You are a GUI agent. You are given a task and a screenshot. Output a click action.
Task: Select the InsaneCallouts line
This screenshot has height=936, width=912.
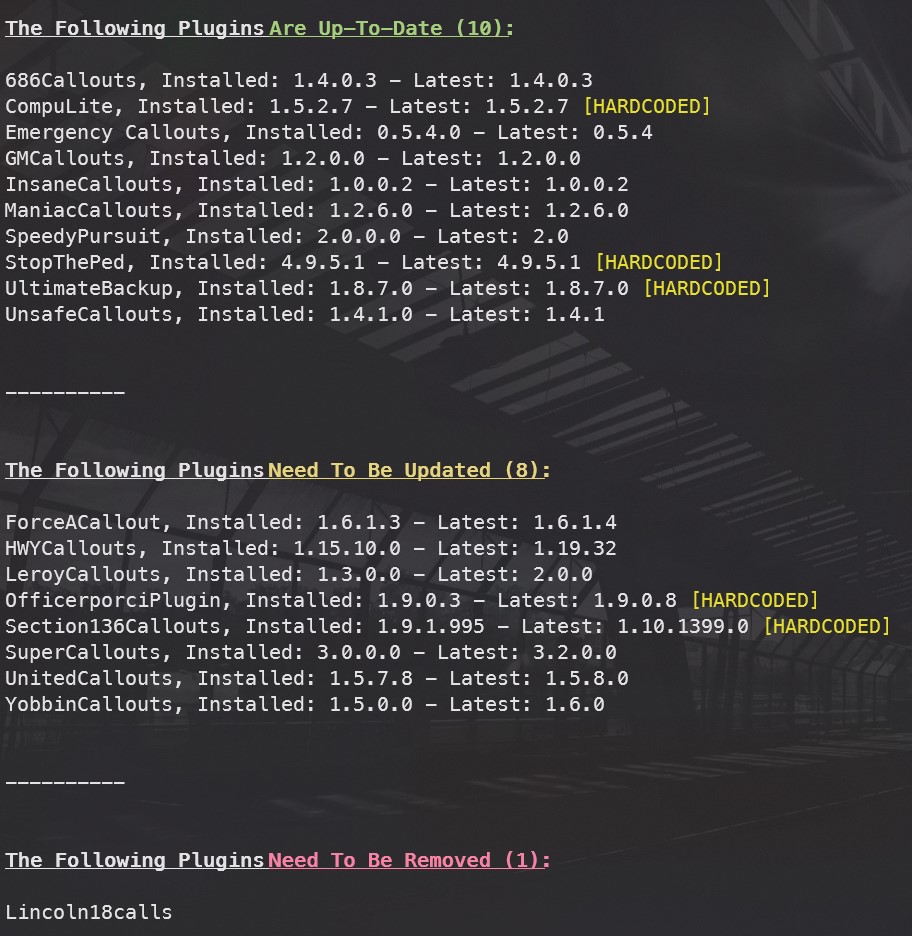click(317, 184)
